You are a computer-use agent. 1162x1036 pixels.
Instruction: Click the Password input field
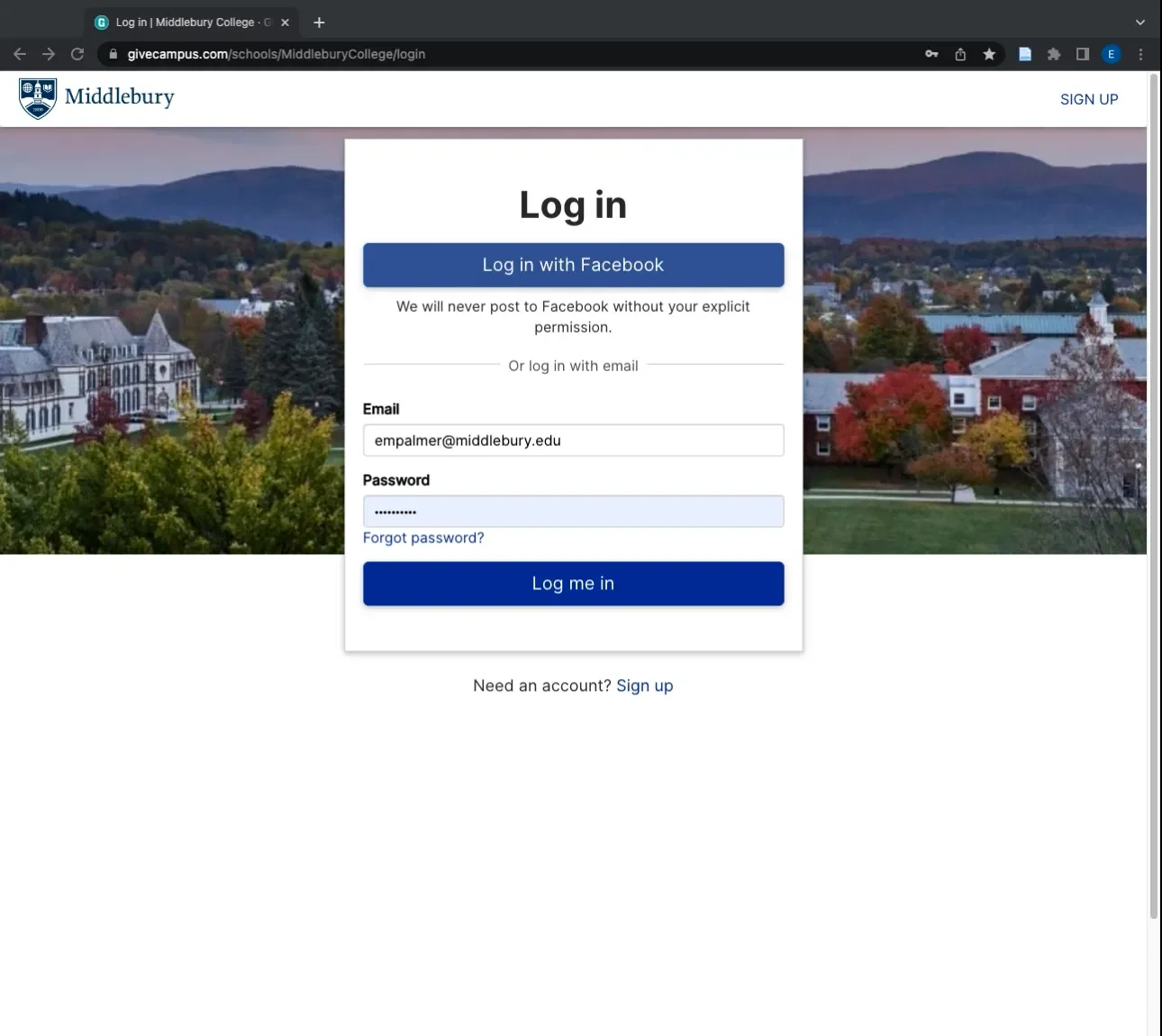[573, 512]
